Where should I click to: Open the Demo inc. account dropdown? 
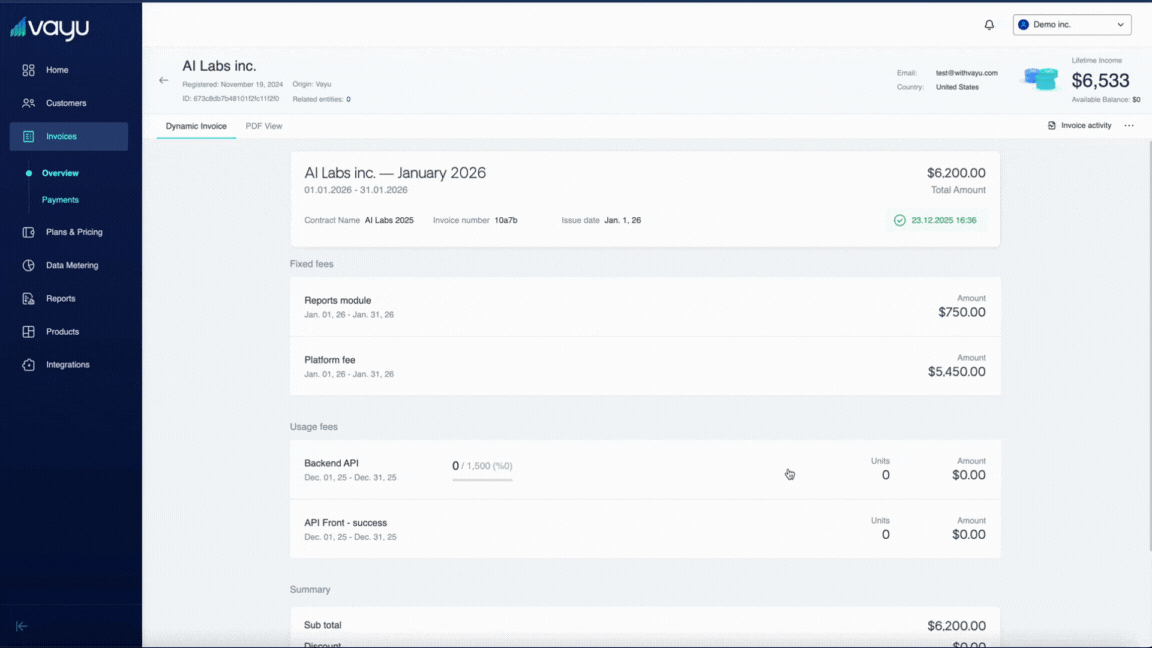tap(1071, 25)
